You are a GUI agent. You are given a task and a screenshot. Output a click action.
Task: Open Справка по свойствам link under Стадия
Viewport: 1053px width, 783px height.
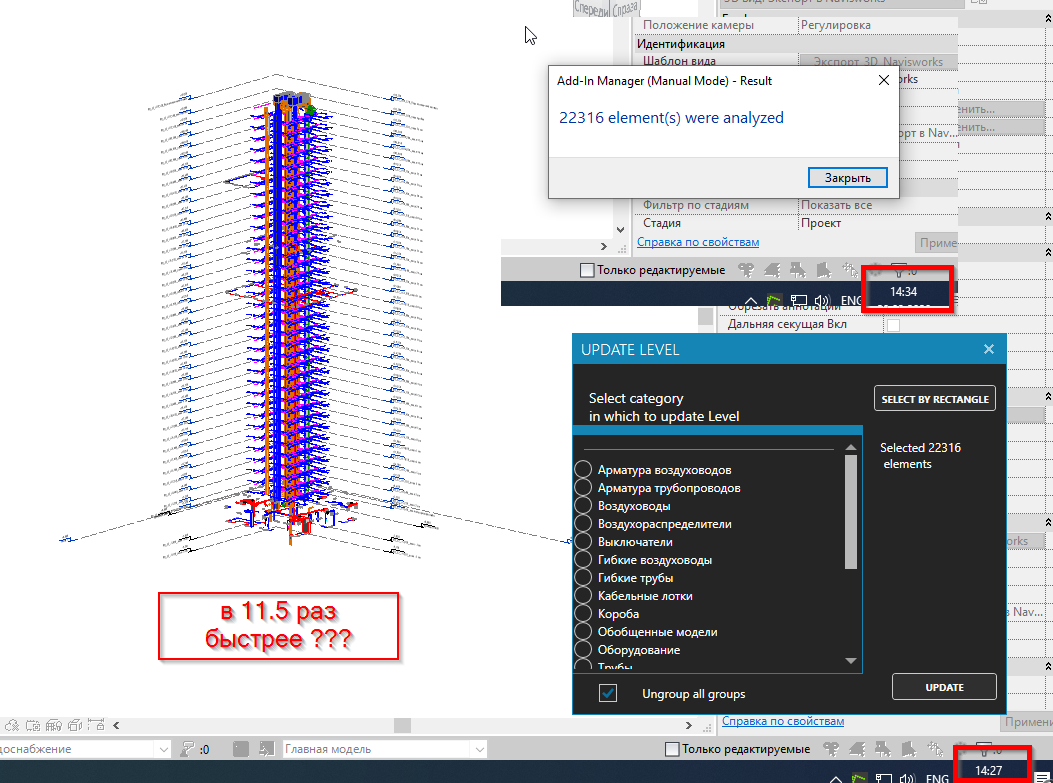[x=698, y=242]
